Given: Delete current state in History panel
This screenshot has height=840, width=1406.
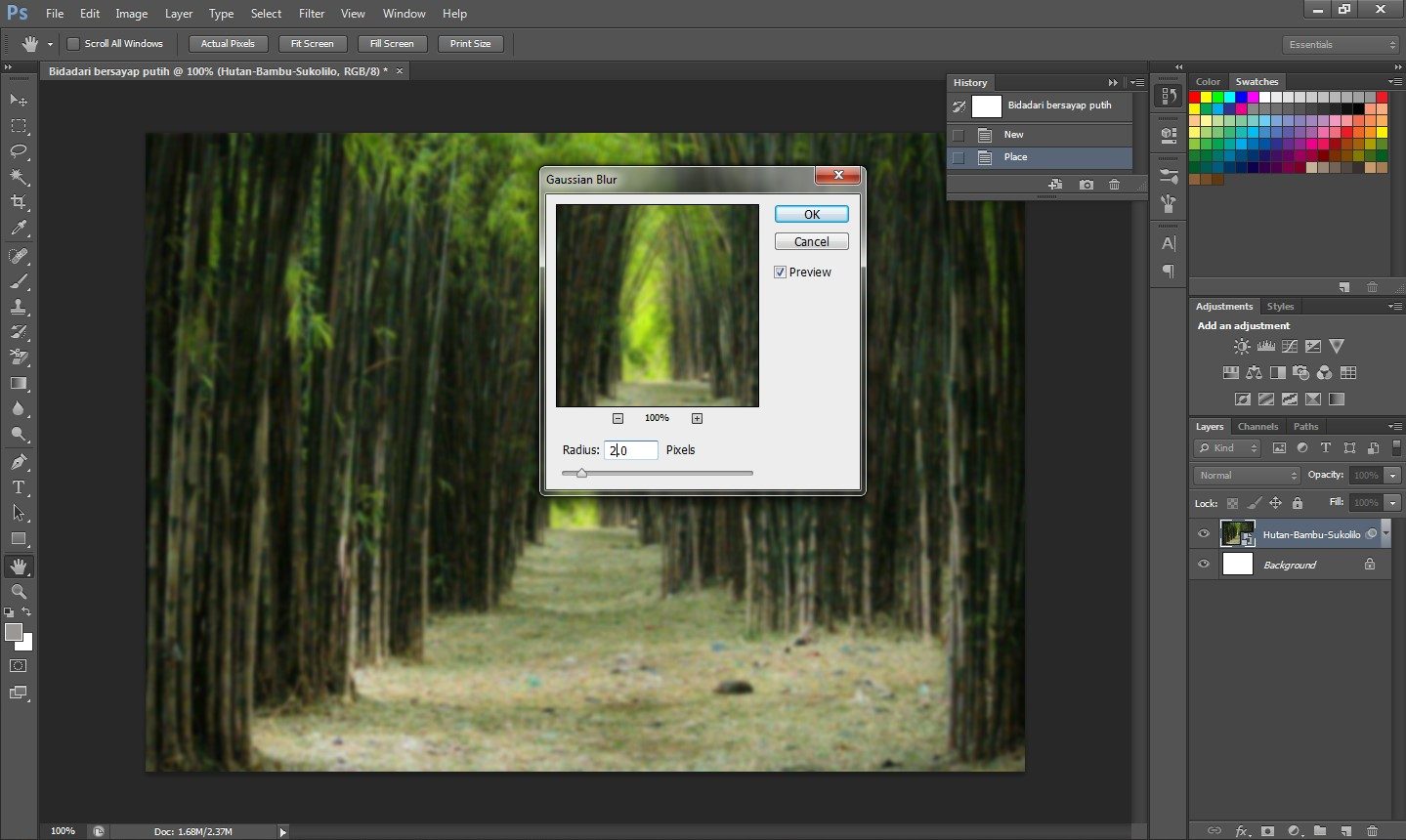Looking at the screenshot, I should [1114, 185].
